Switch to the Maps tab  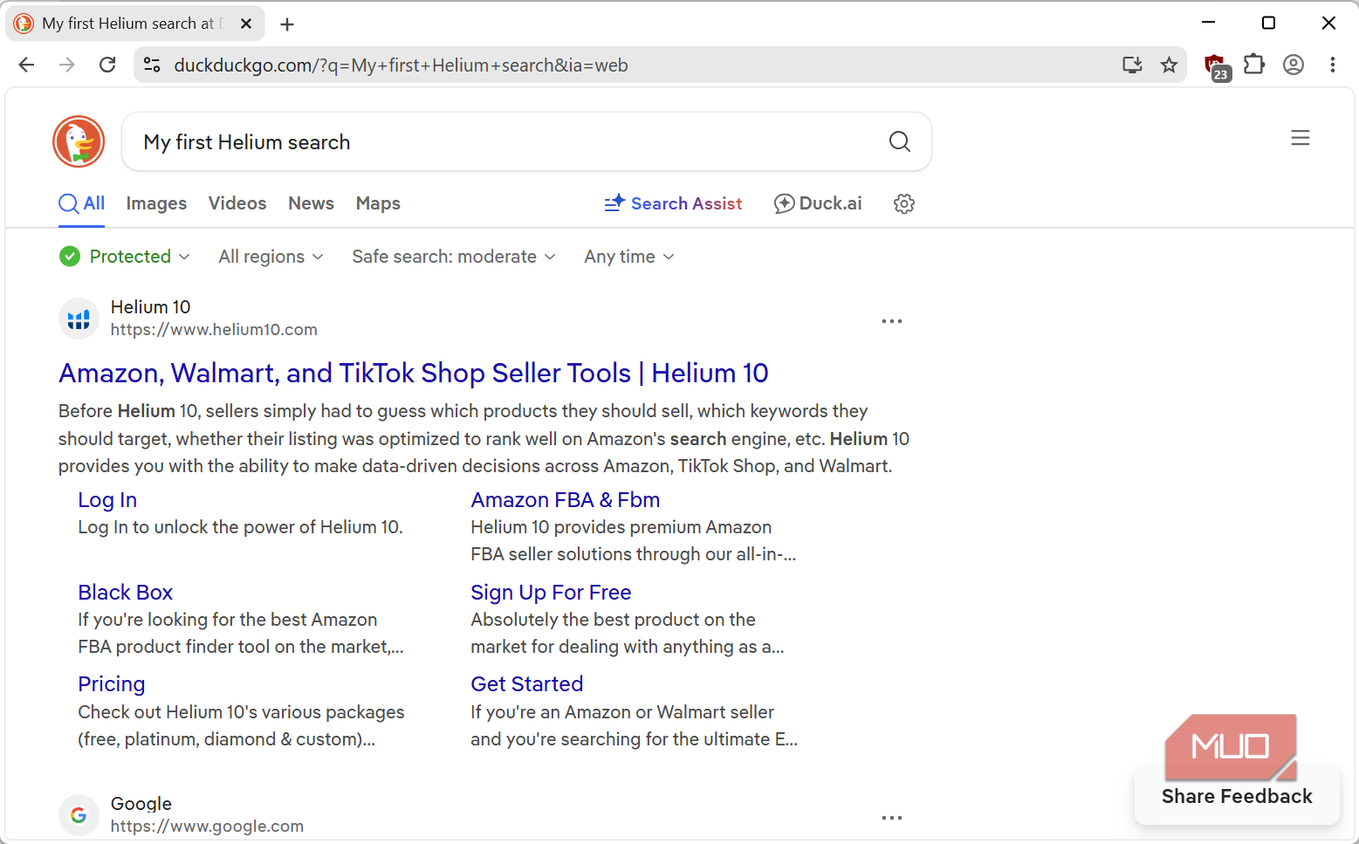[x=378, y=204]
